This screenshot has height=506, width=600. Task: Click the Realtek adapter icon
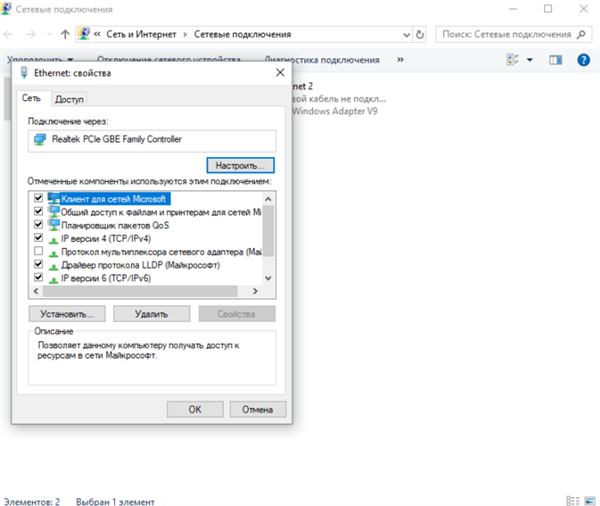tap(40, 139)
